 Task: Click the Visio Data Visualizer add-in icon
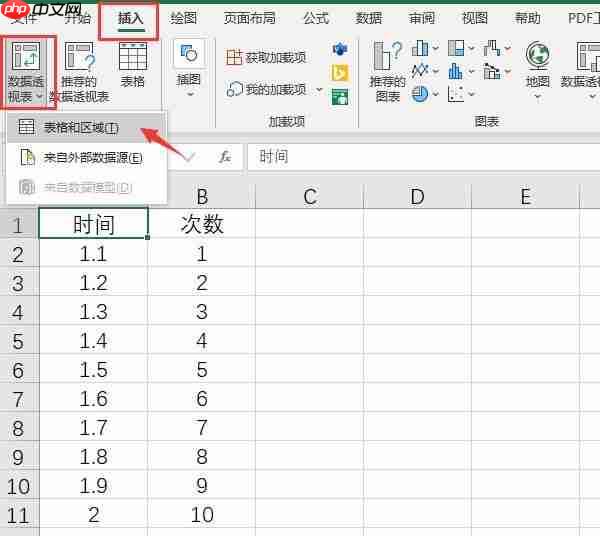tap(340, 49)
